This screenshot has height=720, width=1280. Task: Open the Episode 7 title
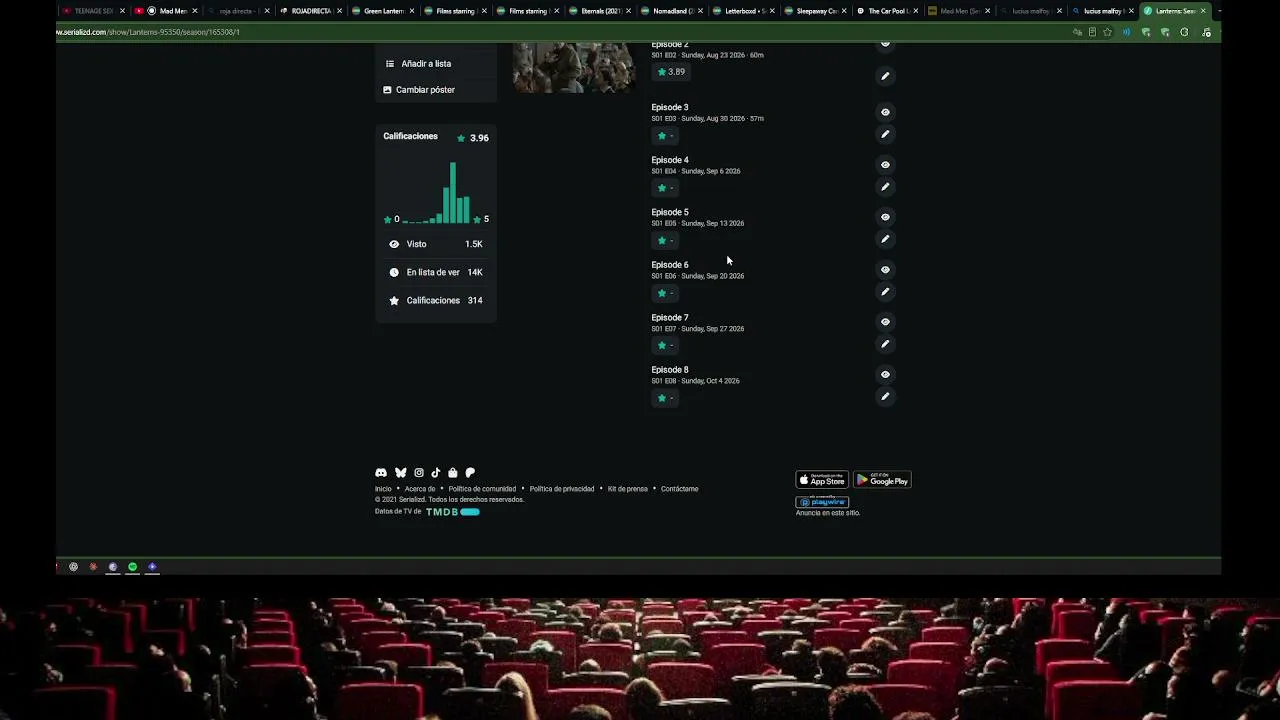pos(670,318)
